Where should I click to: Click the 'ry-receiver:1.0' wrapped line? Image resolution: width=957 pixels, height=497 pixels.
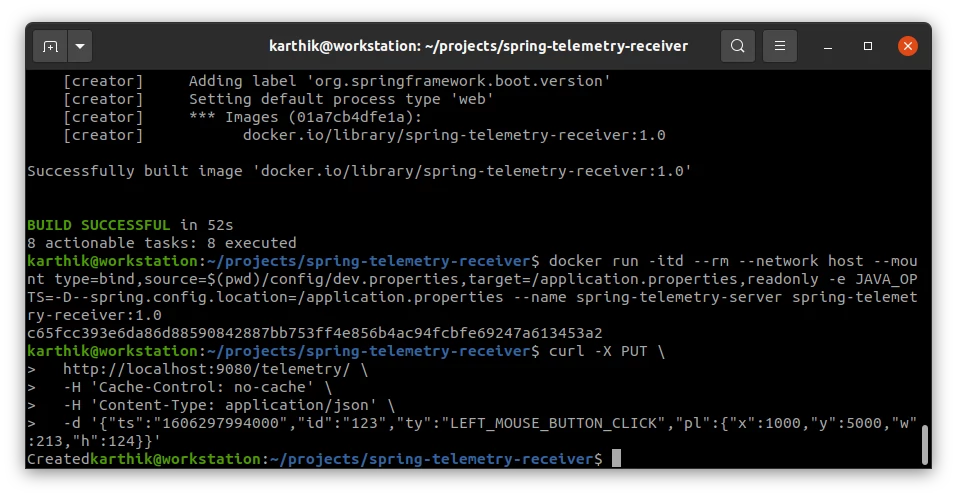click(x=95, y=315)
